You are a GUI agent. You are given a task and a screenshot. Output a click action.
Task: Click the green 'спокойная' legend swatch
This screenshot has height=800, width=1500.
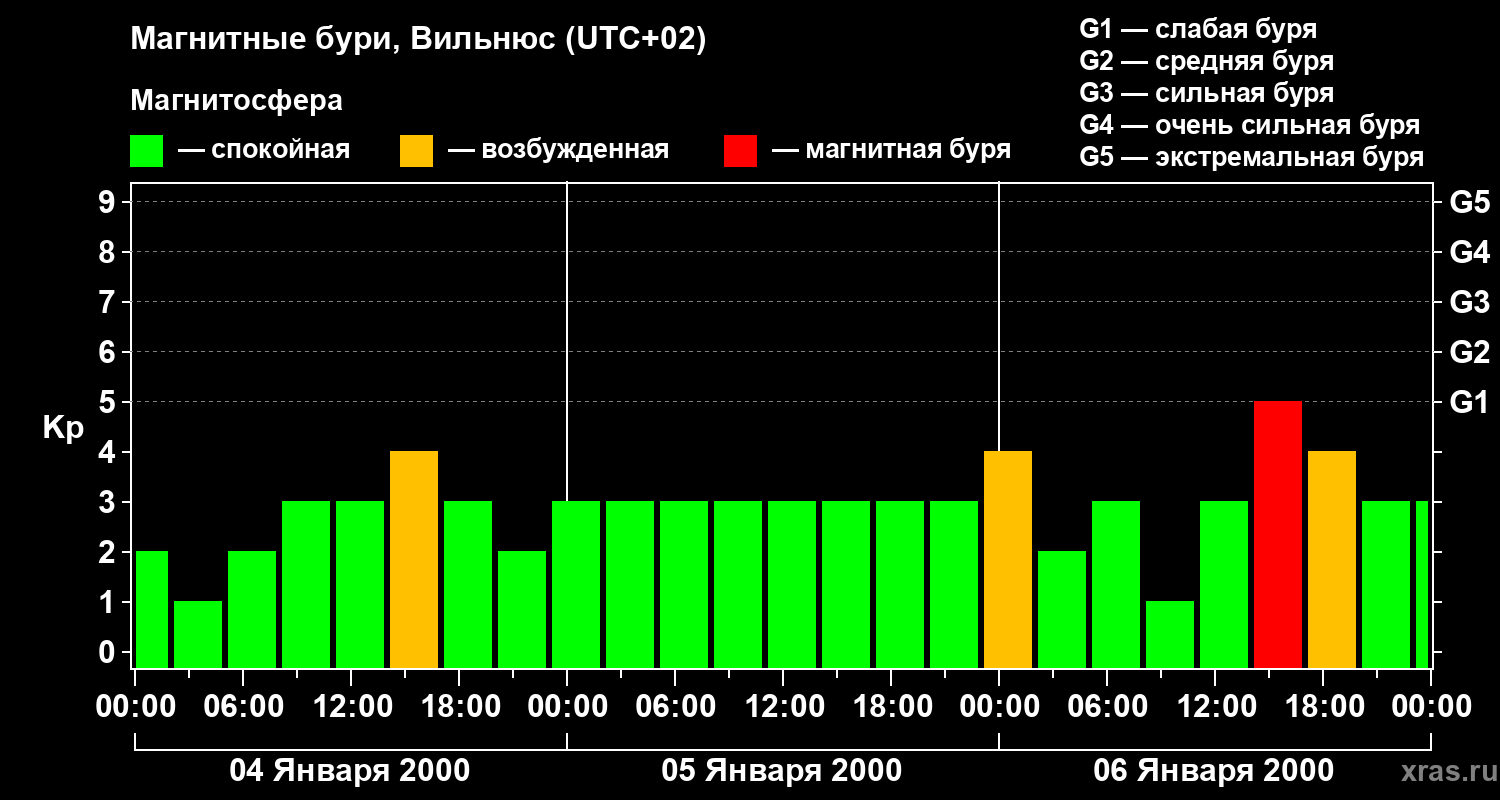(147, 151)
